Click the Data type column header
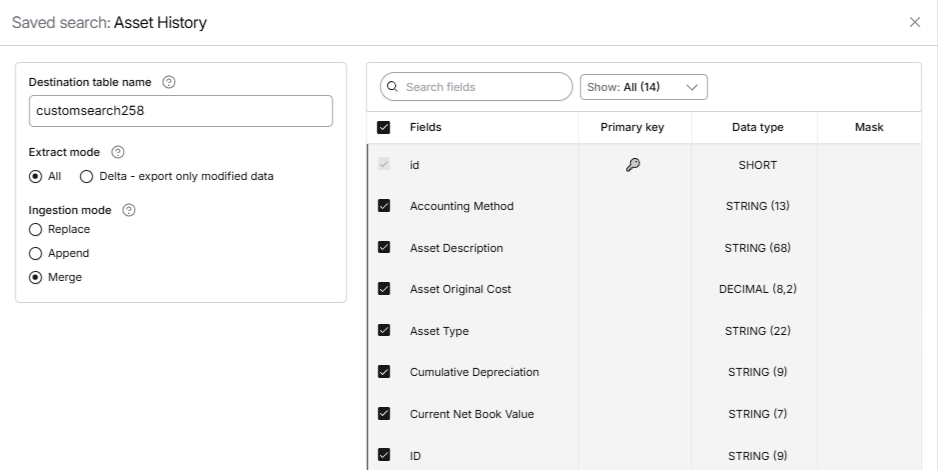938x470 pixels. (757, 127)
